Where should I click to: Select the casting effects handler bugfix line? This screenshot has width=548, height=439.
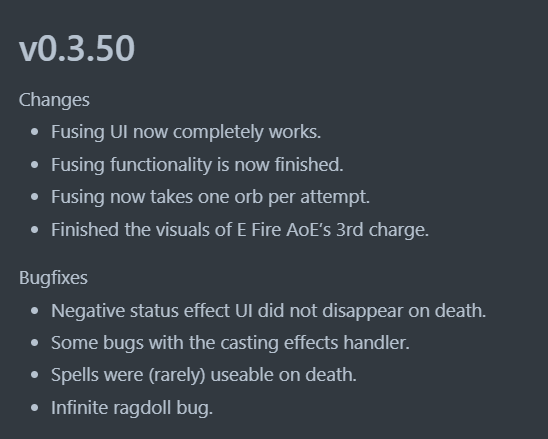(230, 343)
